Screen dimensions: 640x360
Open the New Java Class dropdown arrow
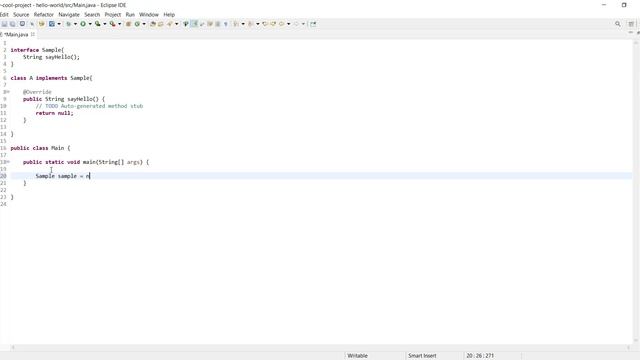tap(144, 24)
